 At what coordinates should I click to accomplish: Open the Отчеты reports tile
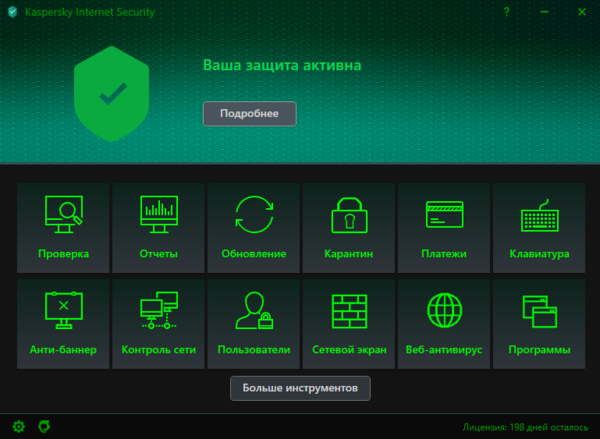158,228
